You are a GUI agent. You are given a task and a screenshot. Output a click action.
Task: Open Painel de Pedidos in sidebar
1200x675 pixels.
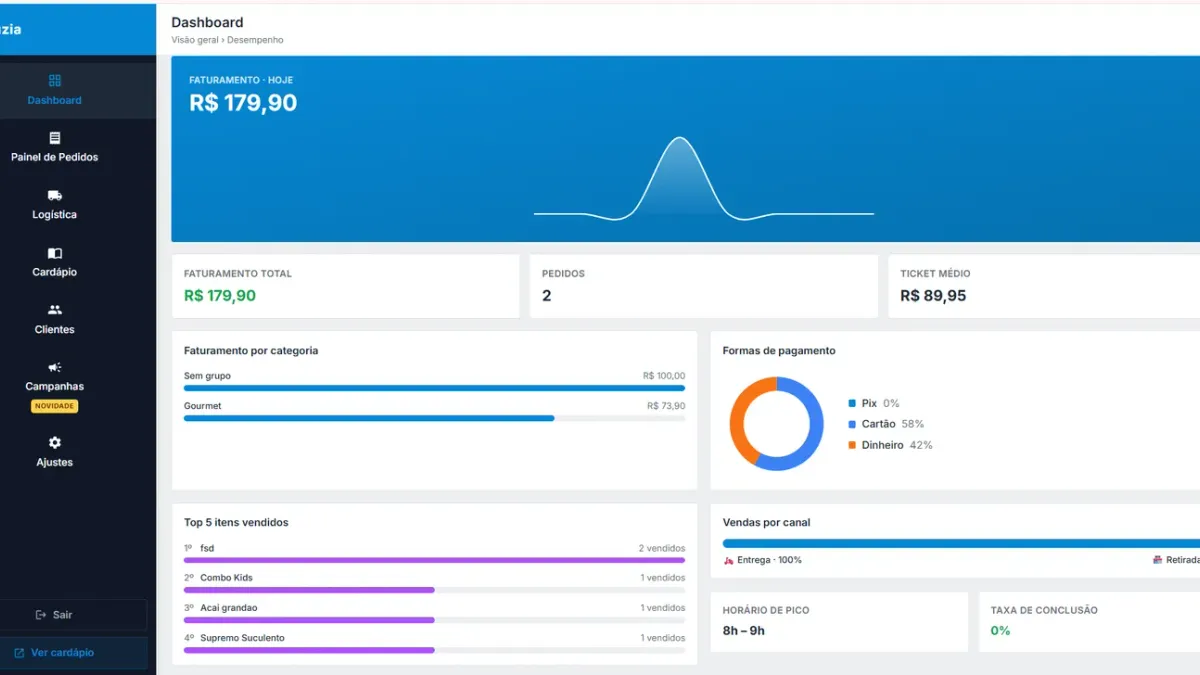(55, 147)
